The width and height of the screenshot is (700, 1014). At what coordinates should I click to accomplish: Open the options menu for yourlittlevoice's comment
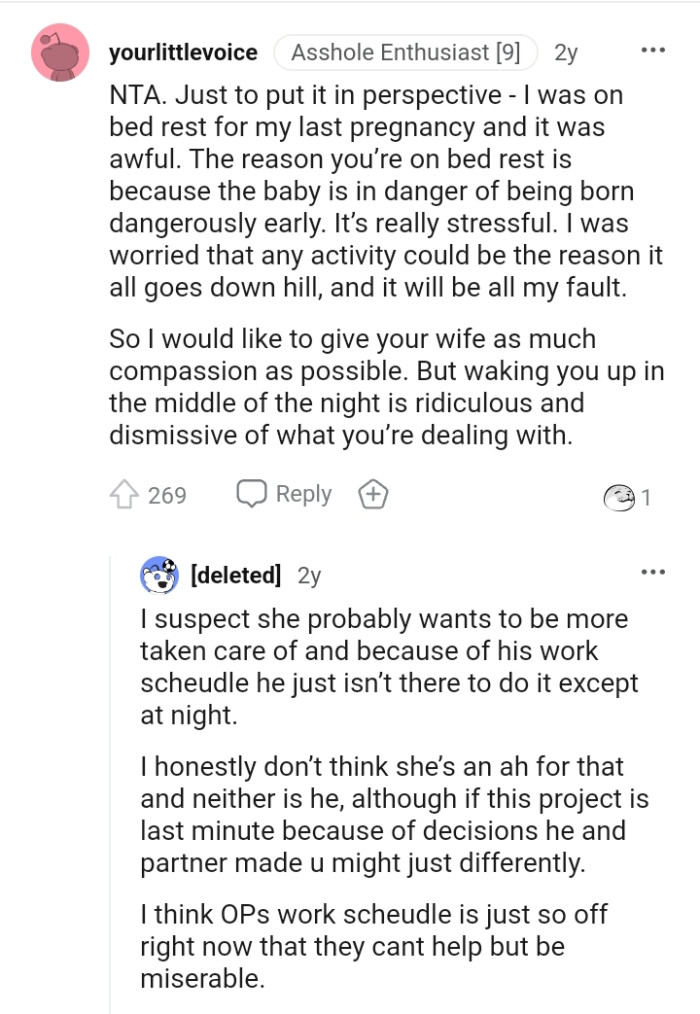(x=652, y=50)
